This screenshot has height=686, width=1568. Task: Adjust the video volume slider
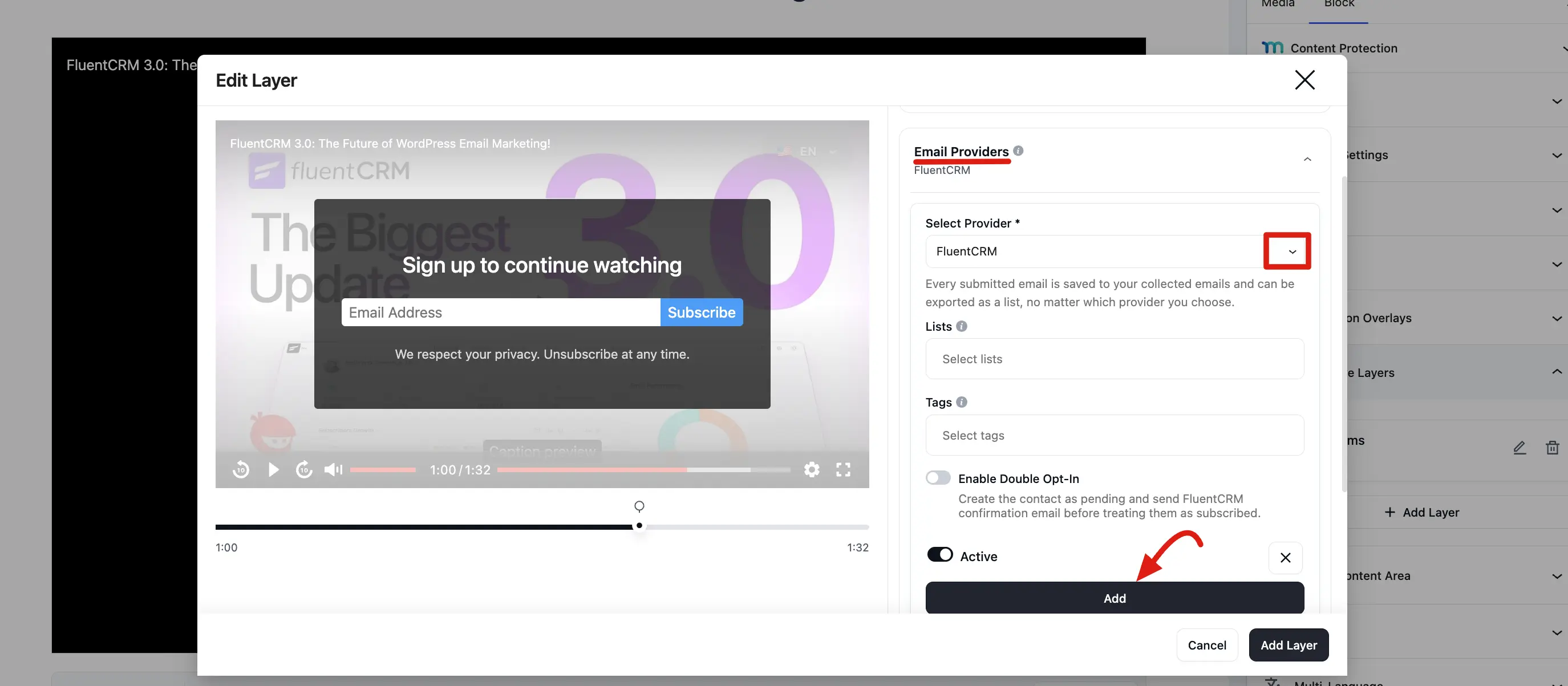point(383,469)
